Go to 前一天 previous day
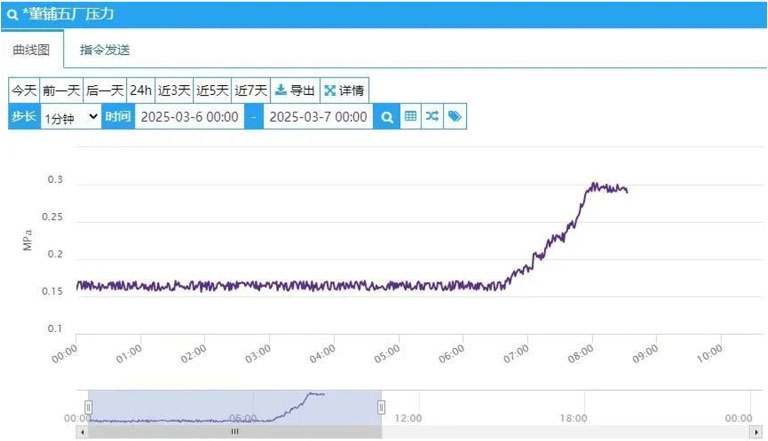The image size is (768, 441). pyautogui.click(x=61, y=90)
